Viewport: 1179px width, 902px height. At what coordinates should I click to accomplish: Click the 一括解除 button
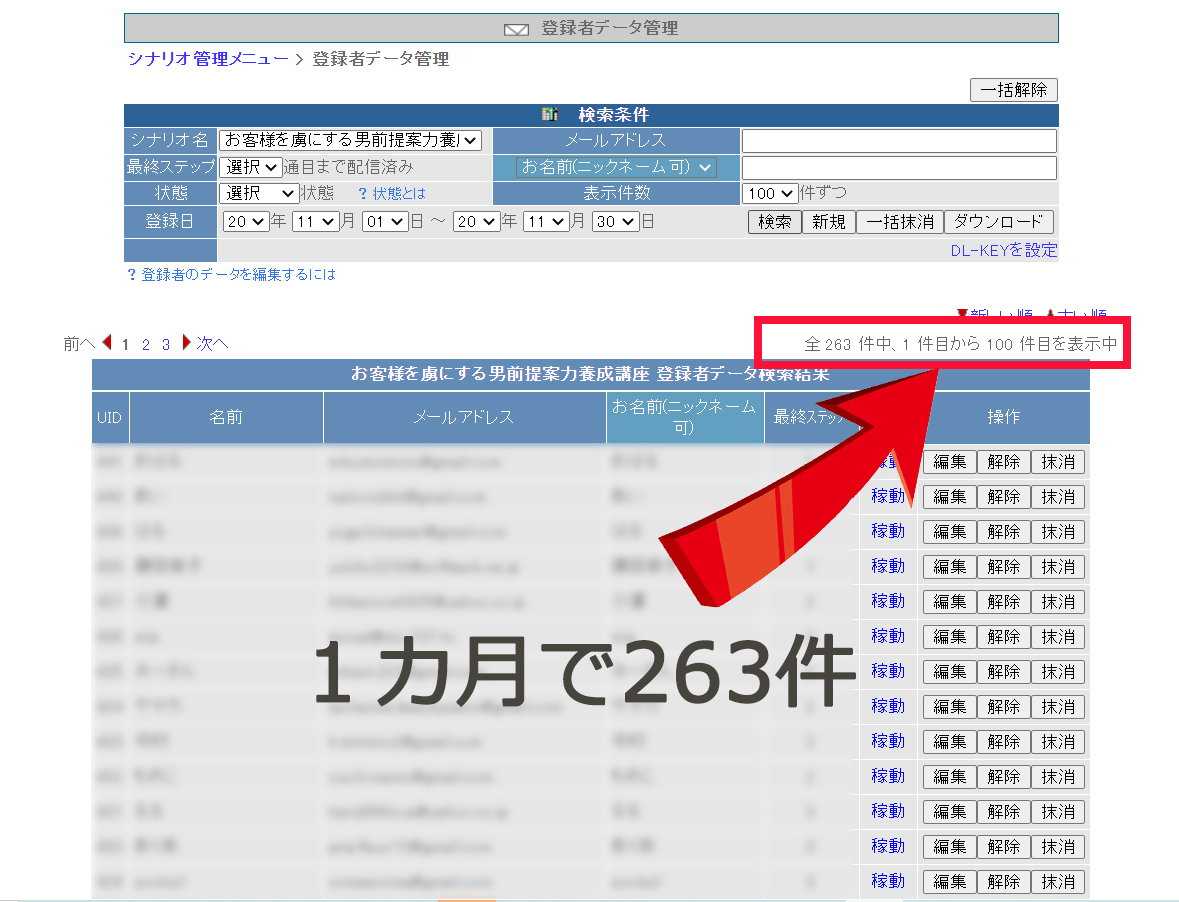point(1014,90)
